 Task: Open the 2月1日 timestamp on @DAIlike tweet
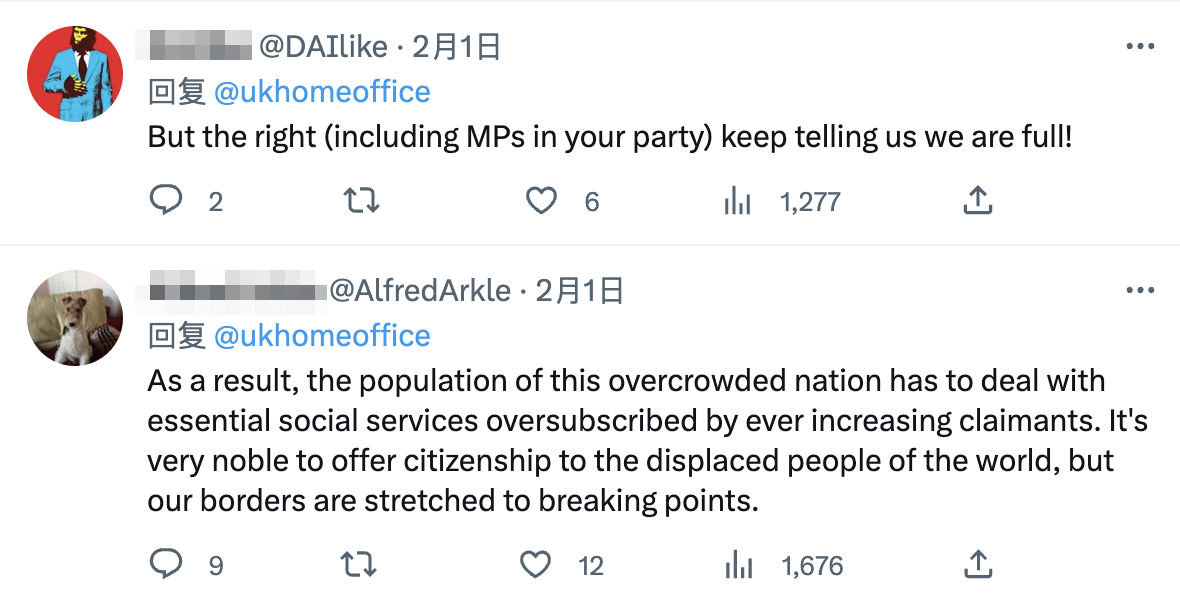pos(456,47)
